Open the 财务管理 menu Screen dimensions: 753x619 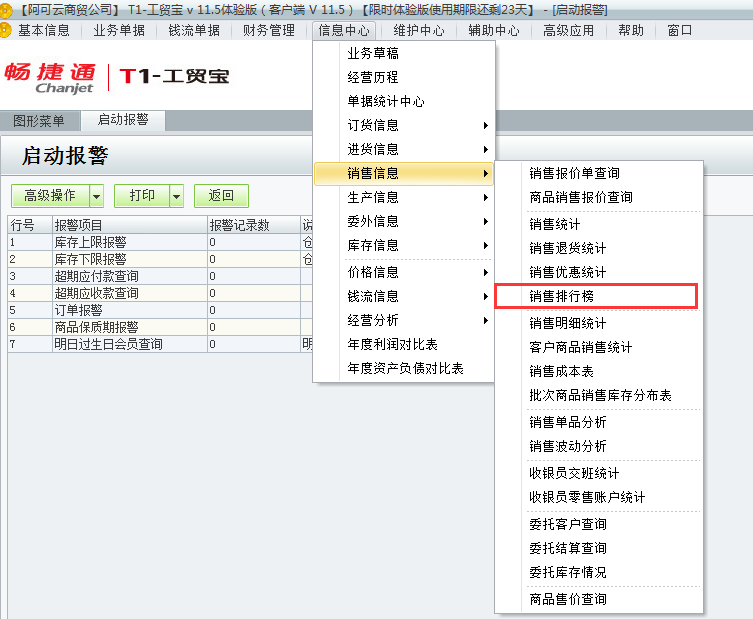point(268,31)
